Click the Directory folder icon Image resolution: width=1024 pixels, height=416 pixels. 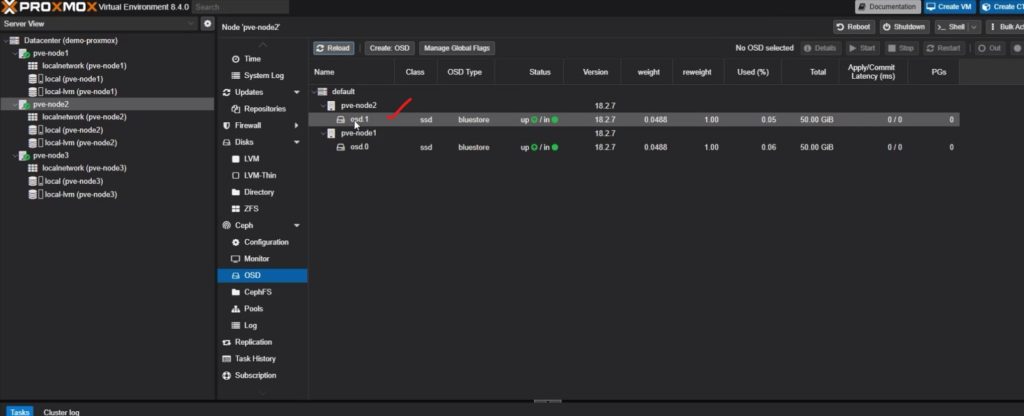236,193
